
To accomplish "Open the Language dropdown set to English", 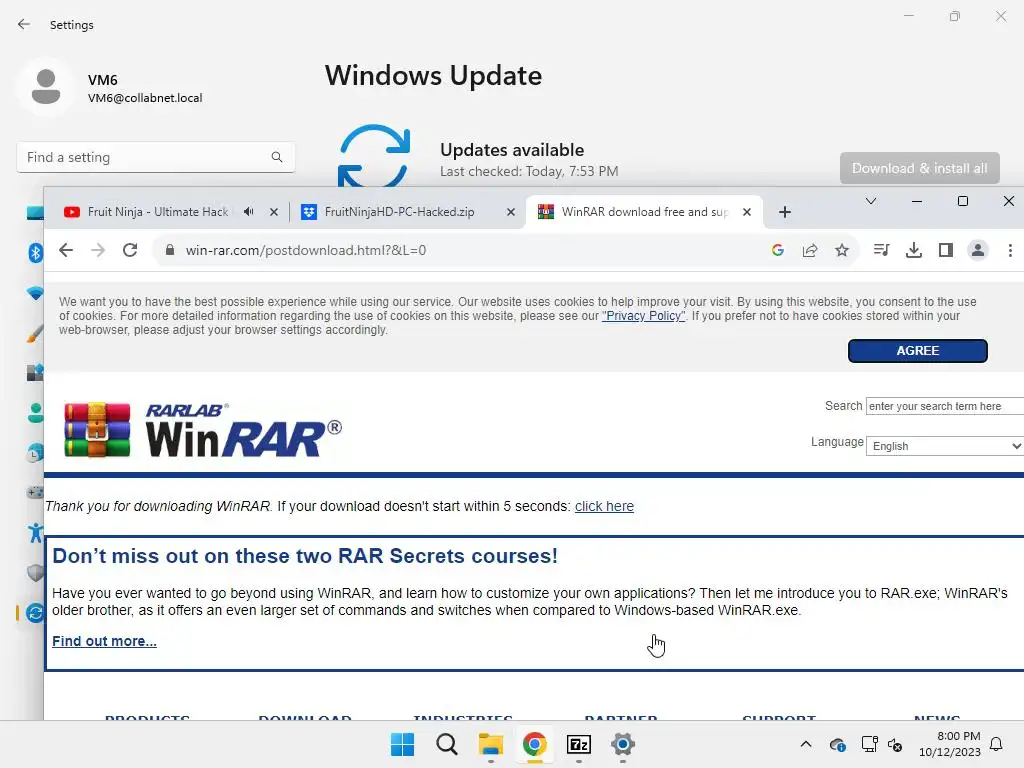I will pyautogui.click(x=945, y=446).
